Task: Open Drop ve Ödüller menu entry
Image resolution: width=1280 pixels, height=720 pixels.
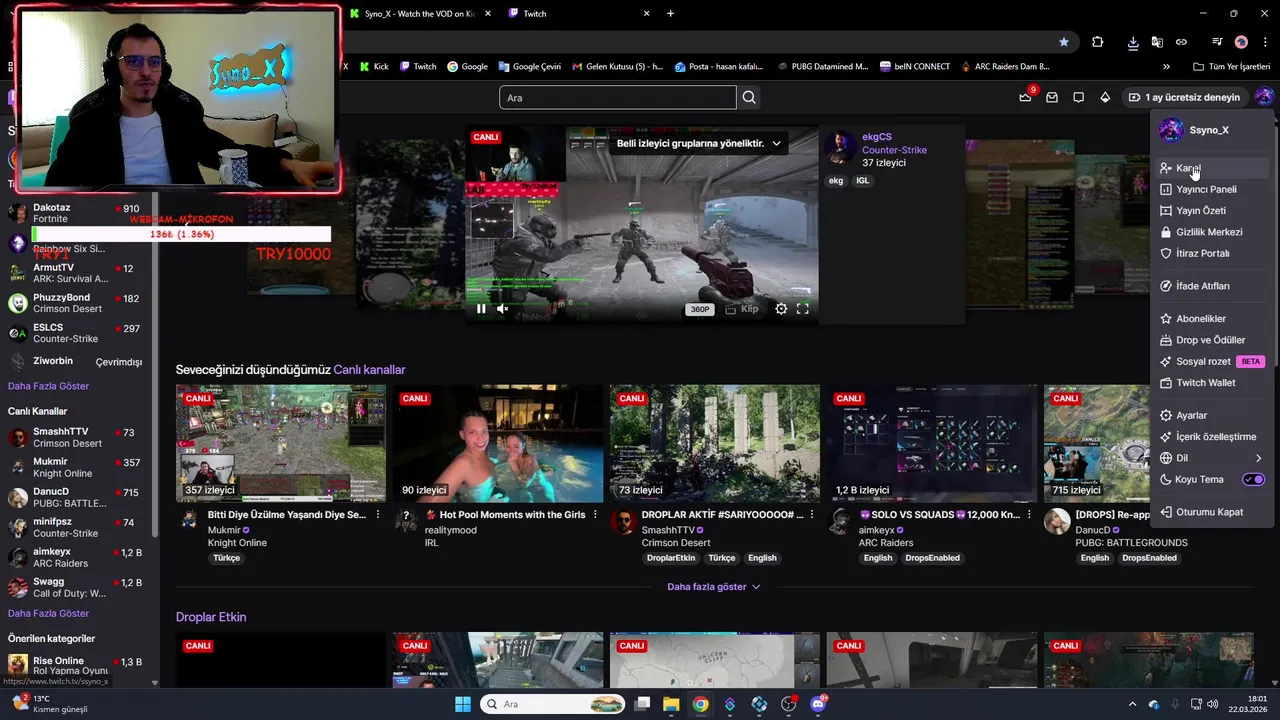Action: tap(1212, 340)
